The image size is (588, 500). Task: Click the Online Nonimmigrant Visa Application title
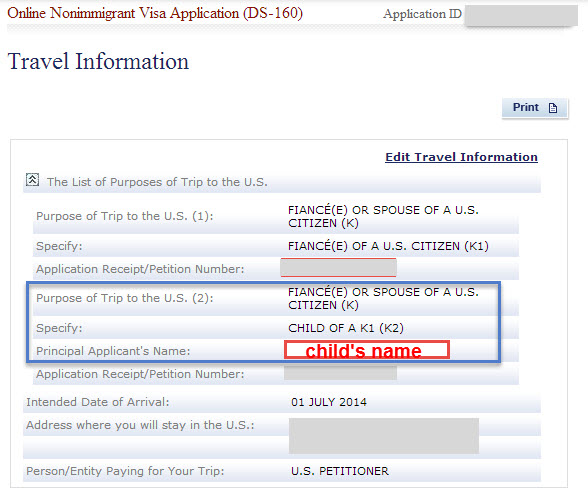click(155, 13)
